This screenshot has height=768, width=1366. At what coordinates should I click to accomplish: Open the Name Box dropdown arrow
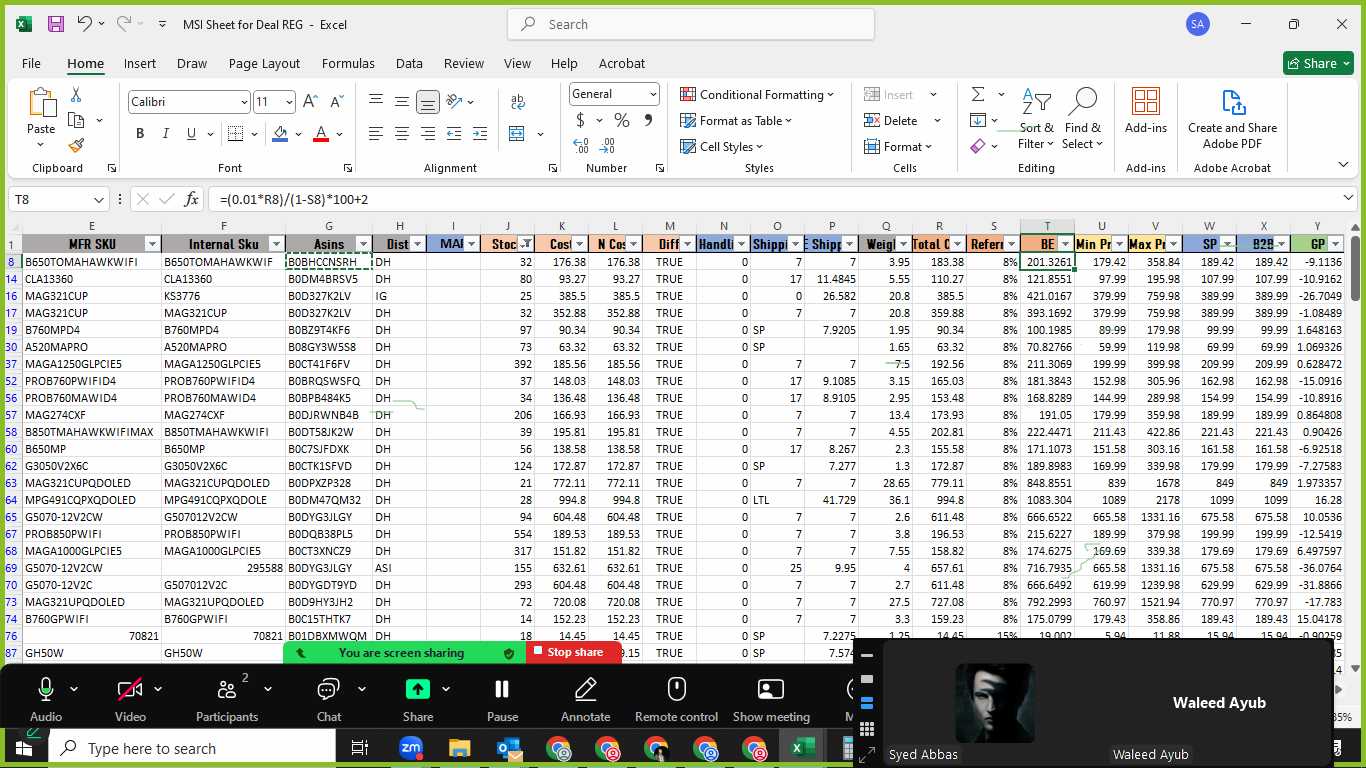[98, 199]
